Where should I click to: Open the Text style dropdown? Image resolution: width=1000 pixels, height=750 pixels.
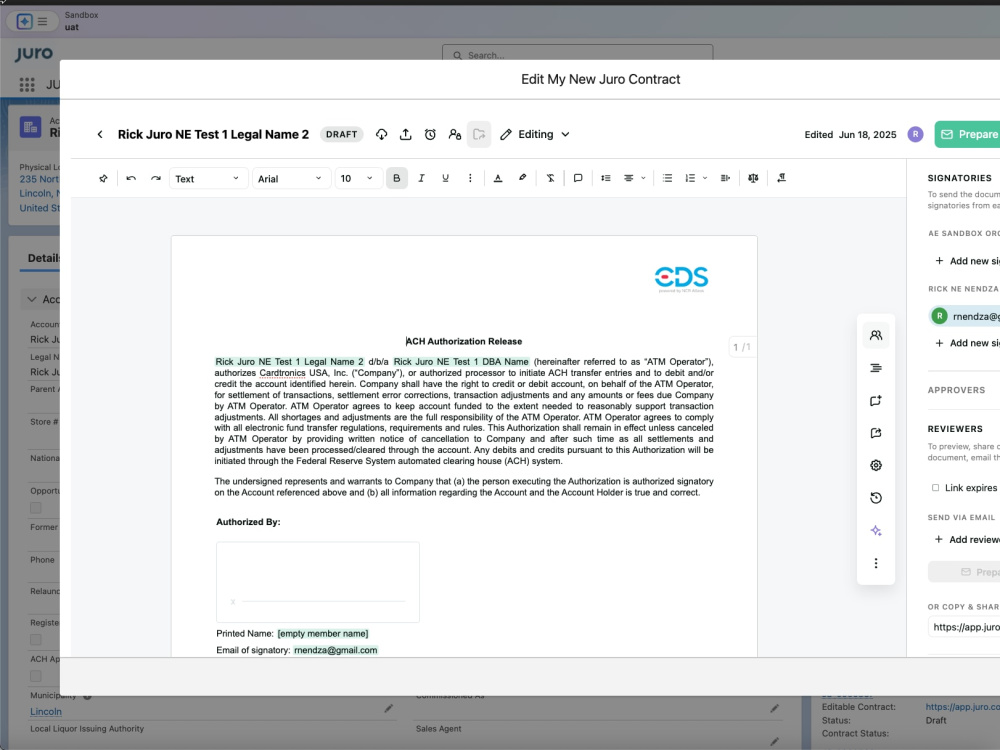pyautogui.click(x=207, y=179)
